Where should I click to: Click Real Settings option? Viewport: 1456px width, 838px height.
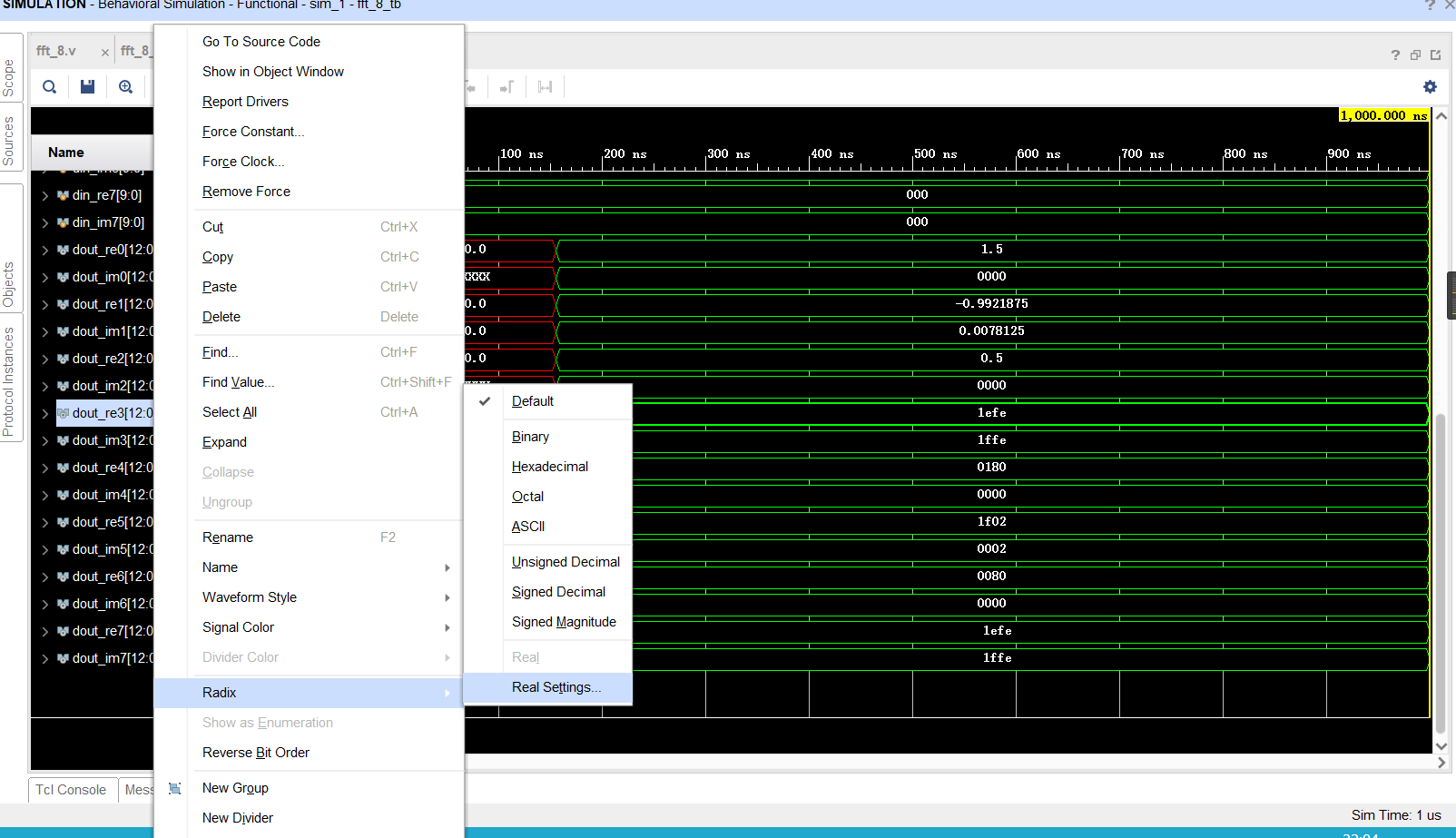[556, 687]
